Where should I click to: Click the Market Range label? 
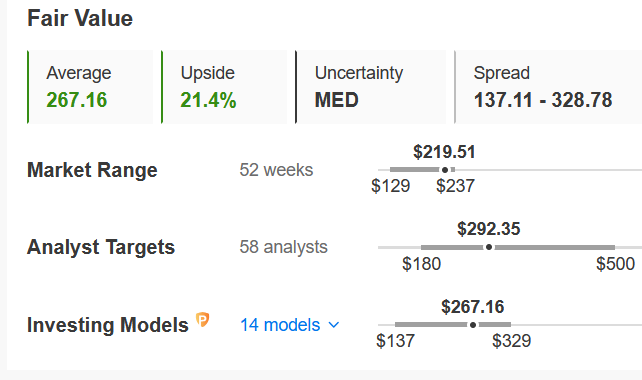point(92,170)
